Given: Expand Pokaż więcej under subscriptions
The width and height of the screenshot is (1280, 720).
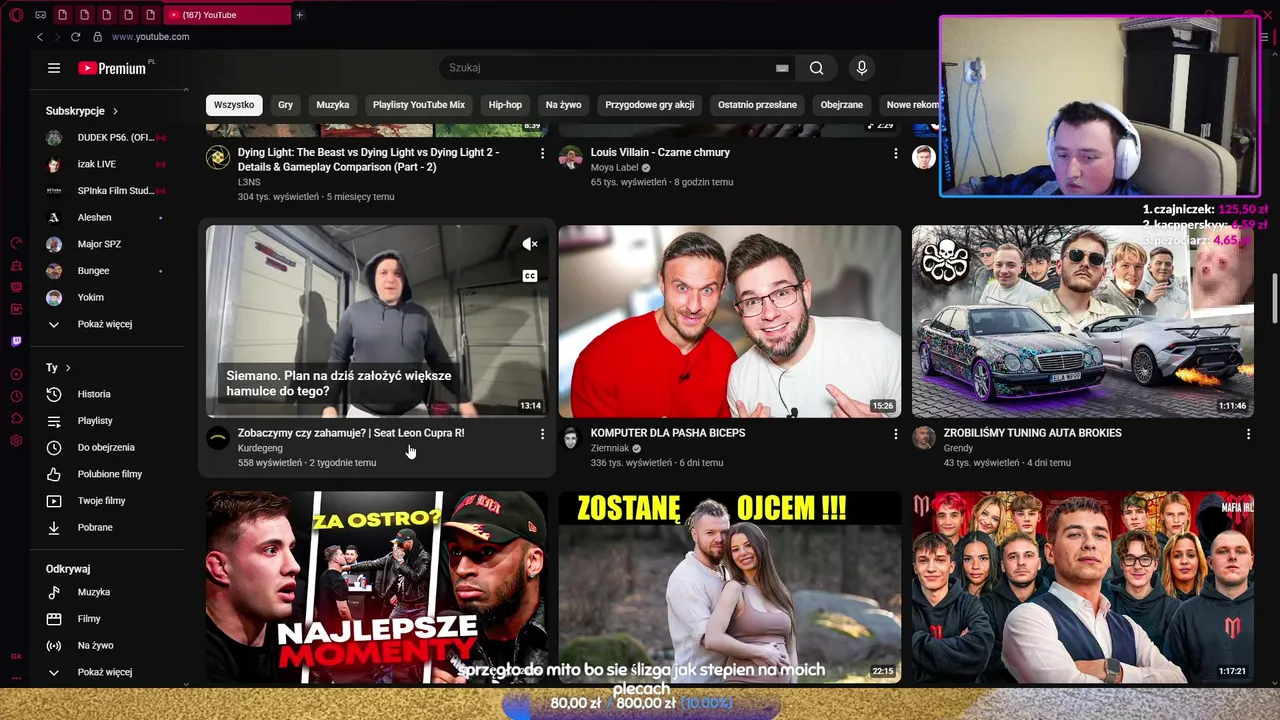Looking at the screenshot, I should [x=106, y=324].
